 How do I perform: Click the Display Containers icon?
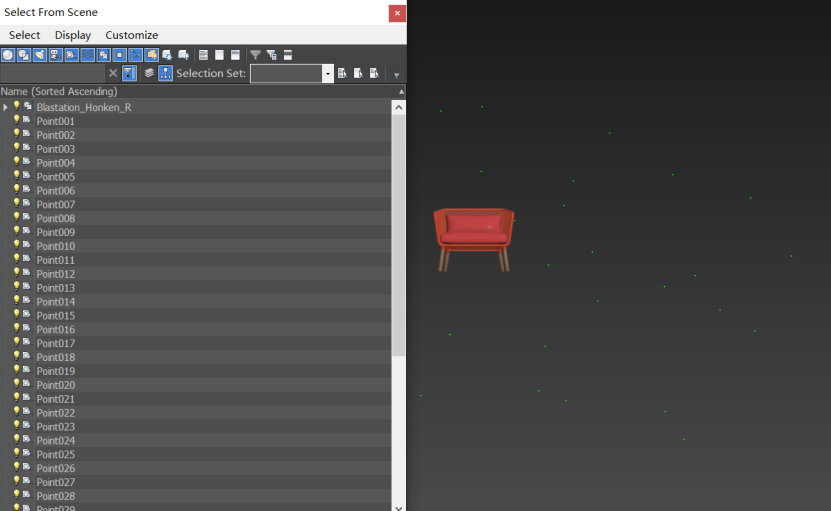point(151,55)
